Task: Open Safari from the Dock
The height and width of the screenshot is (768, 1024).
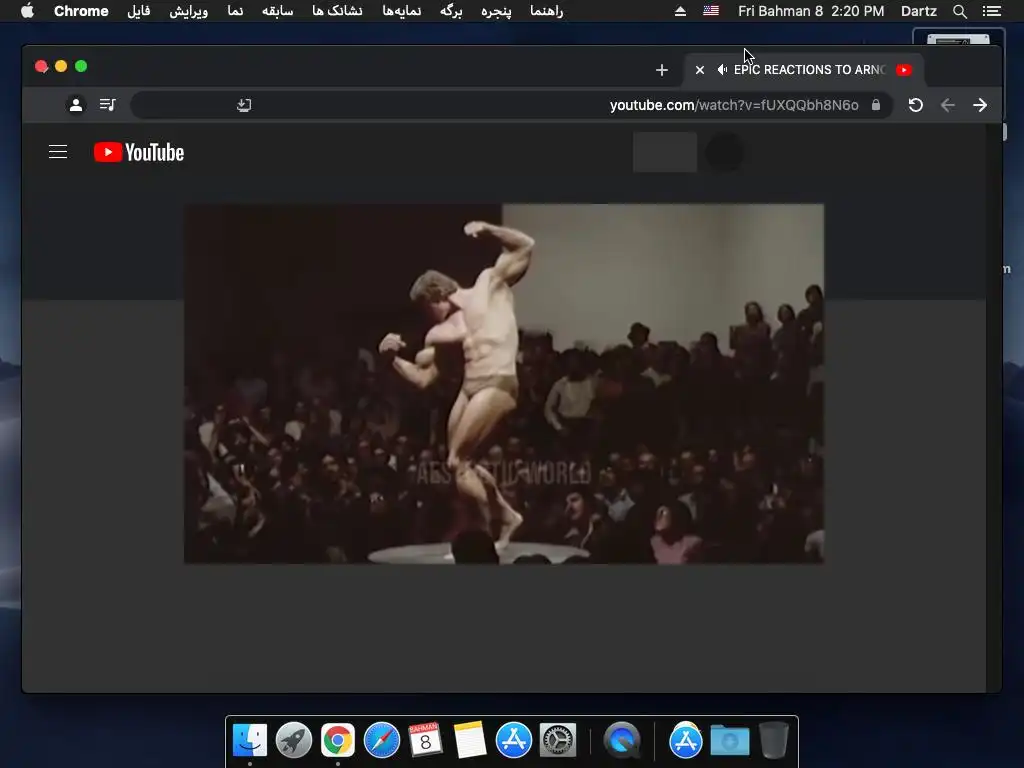Action: [x=381, y=740]
